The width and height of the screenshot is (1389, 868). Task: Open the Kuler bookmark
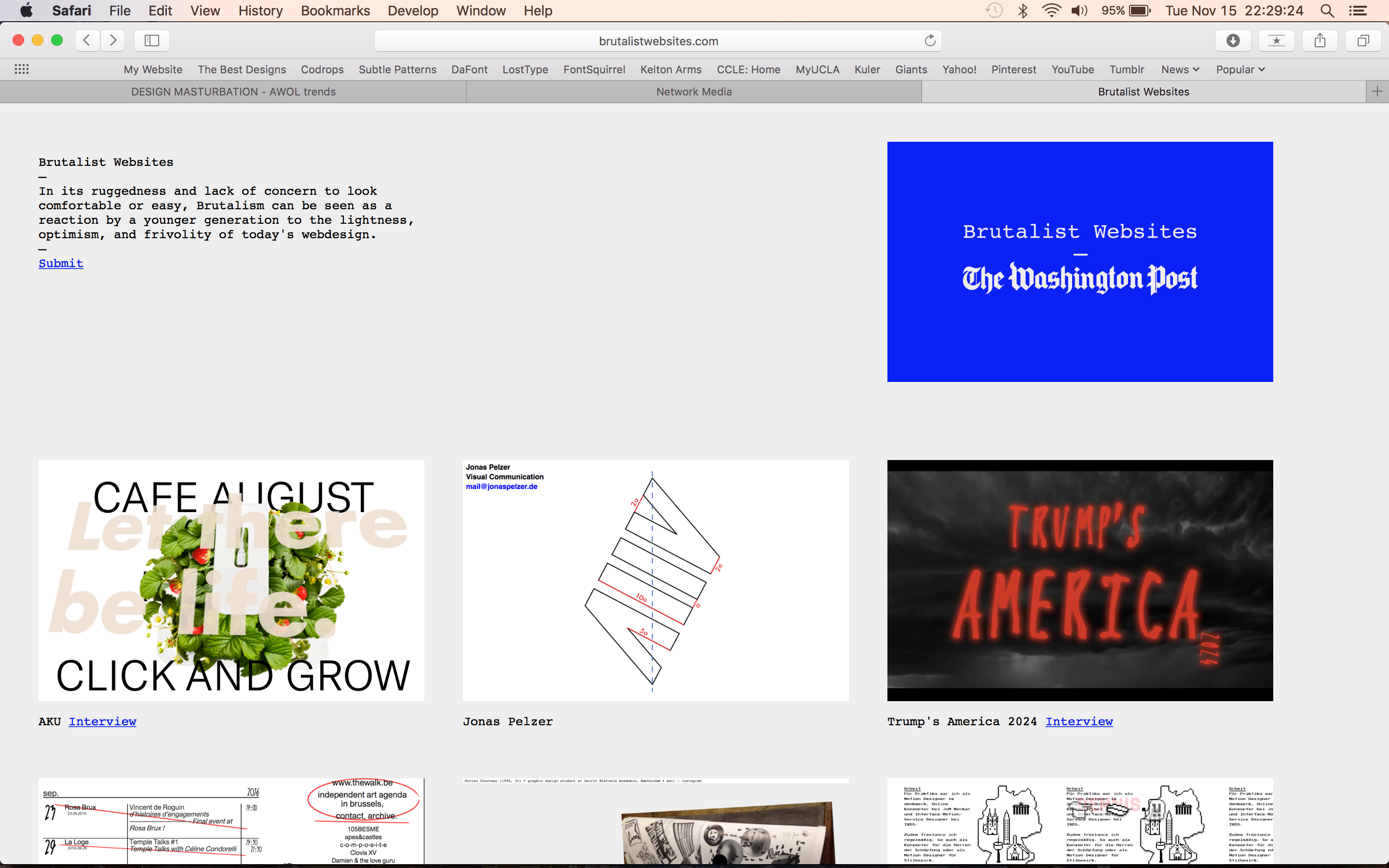point(867,69)
